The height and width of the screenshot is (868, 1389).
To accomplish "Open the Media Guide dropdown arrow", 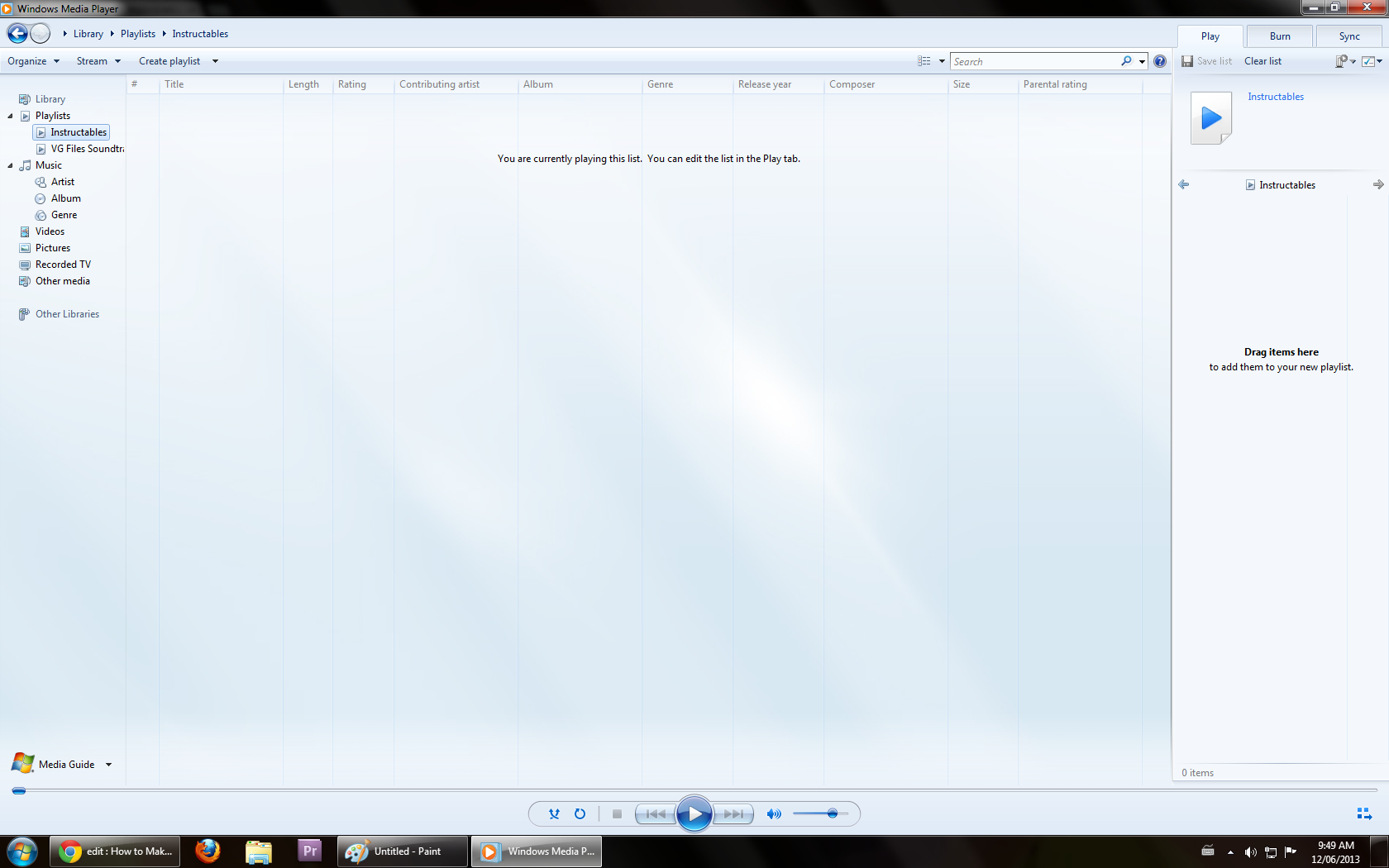I will coord(108,765).
